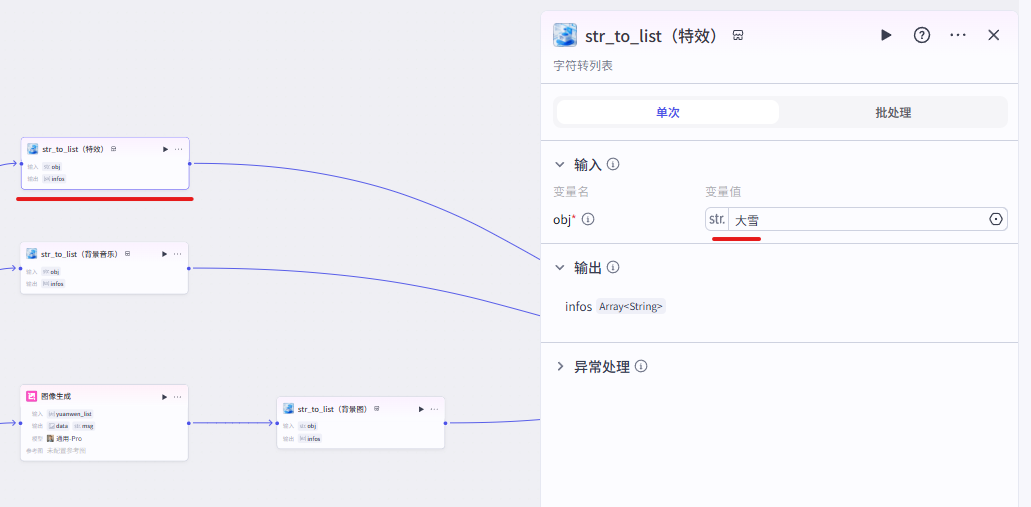Click the infos output tag in str_to_list（背景图）
The height and width of the screenshot is (507, 1031).
point(310,439)
